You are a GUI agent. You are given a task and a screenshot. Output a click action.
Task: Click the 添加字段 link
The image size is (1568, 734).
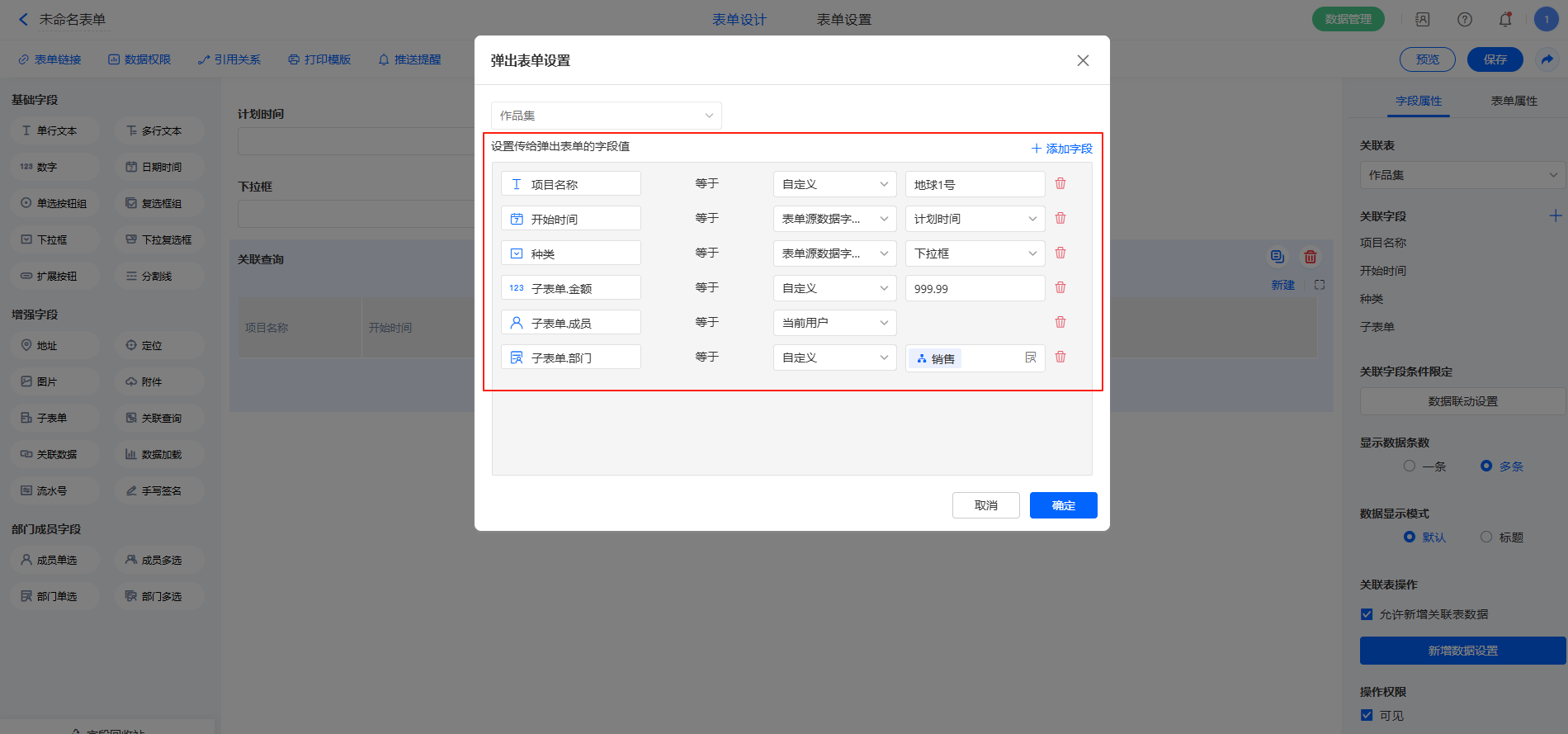1061,149
